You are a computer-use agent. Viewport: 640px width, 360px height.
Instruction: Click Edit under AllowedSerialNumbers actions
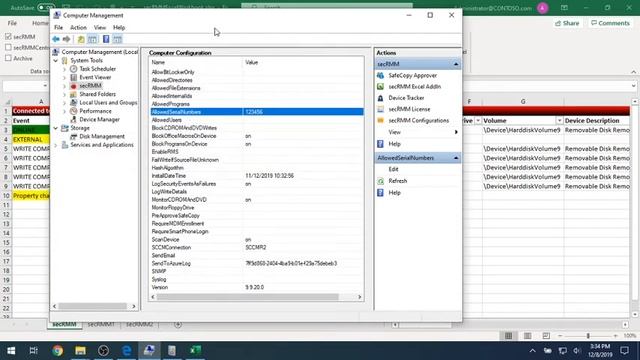(x=393, y=169)
